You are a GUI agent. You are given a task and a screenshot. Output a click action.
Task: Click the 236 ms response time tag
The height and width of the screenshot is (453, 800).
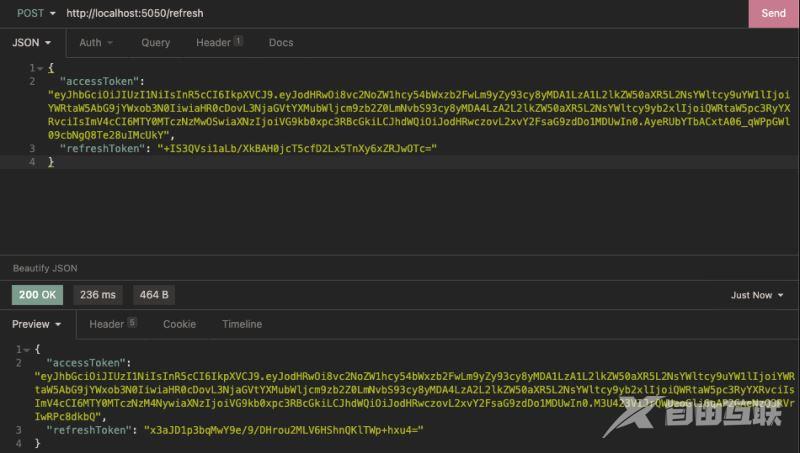click(x=97, y=295)
